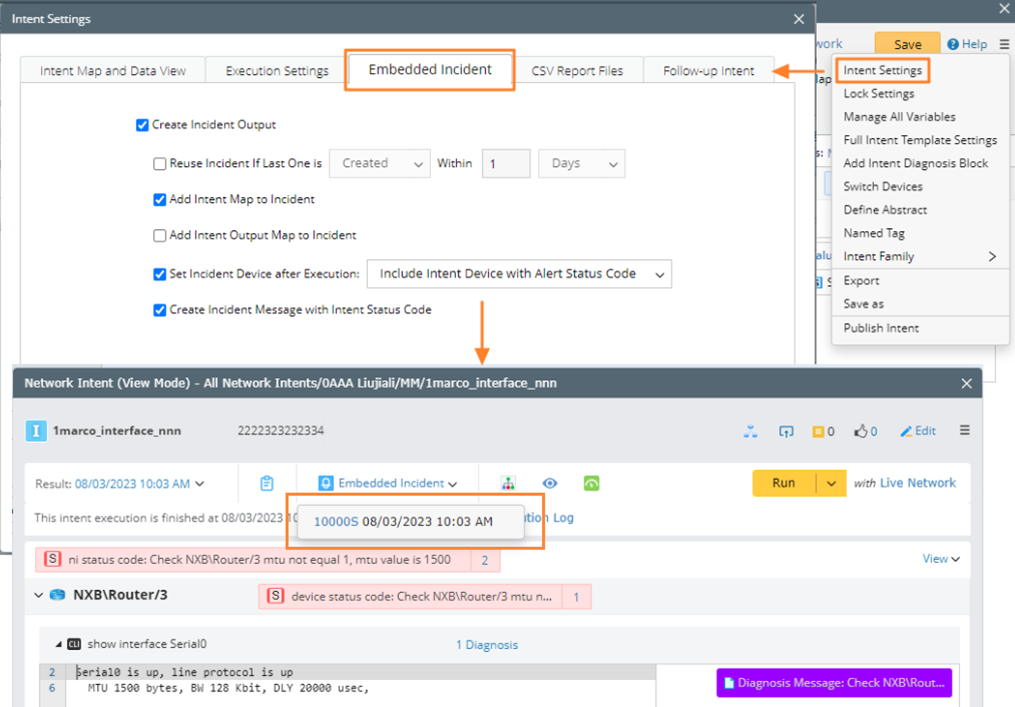Viewport: 1015px width, 707px height.
Task: Toggle Set Incident Device after Execution checkbox
Action: [x=159, y=274]
